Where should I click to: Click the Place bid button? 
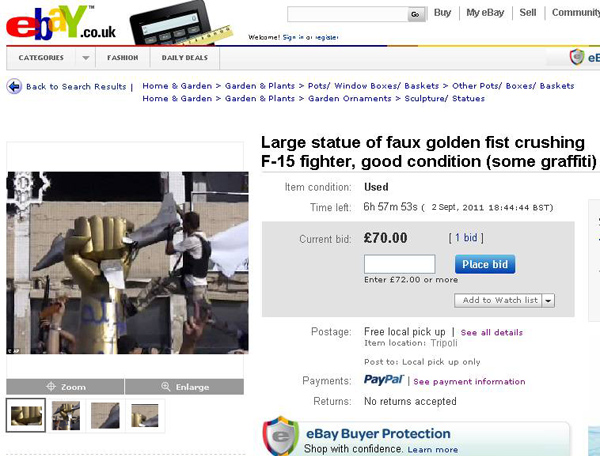point(485,264)
